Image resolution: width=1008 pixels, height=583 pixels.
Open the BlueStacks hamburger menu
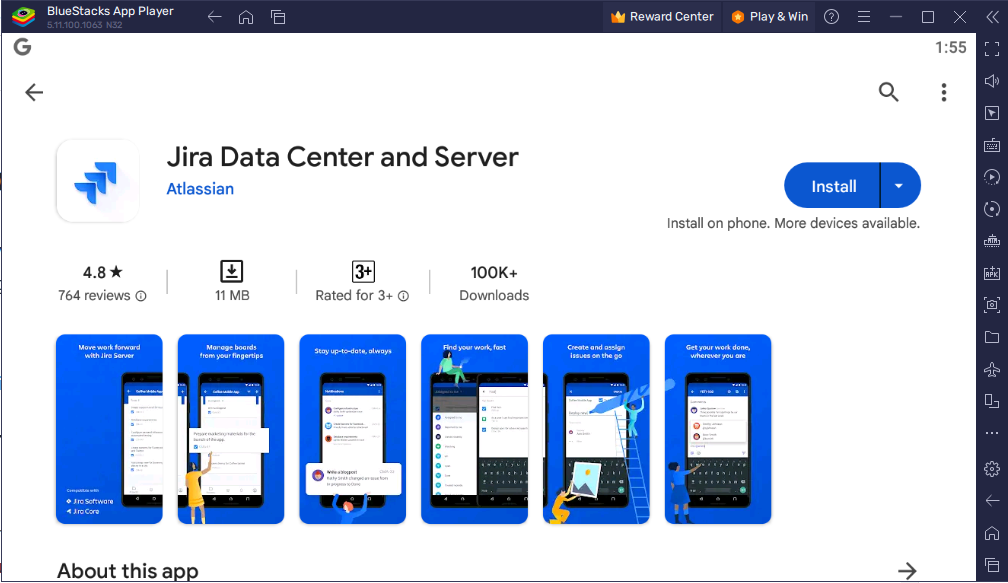[864, 17]
